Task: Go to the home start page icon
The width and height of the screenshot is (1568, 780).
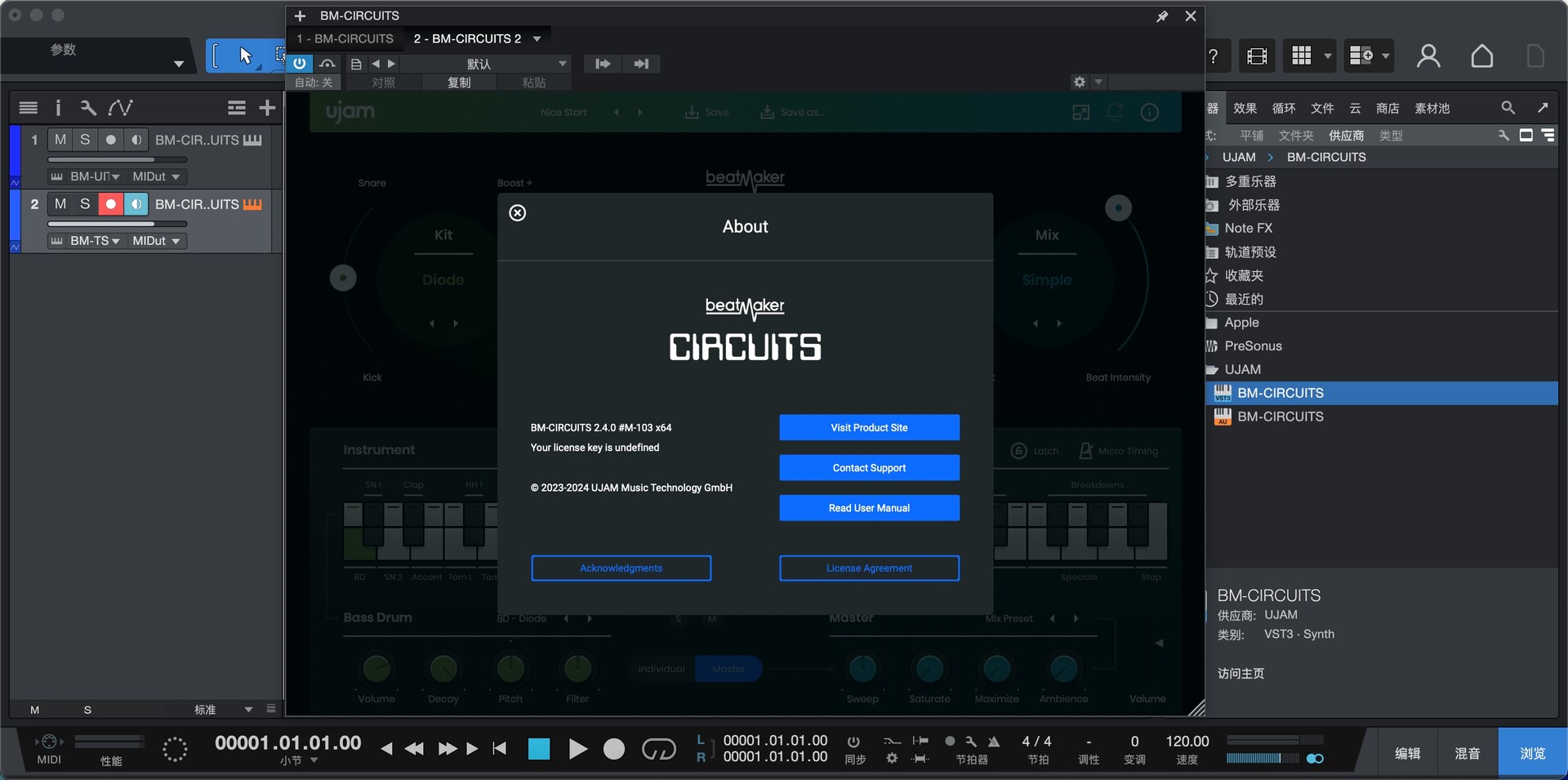Action: (1482, 56)
